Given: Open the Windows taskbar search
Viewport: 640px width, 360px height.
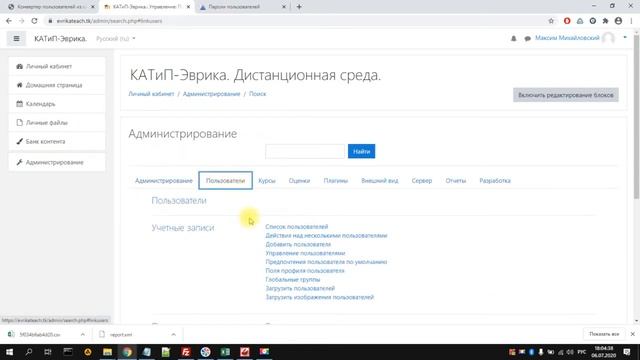Looking at the screenshot, I should point(29,352).
